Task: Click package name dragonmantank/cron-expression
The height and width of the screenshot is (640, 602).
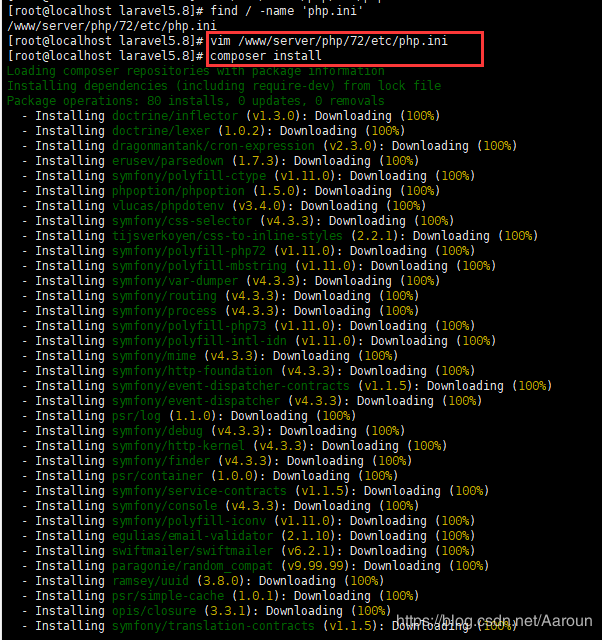Action: pyautogui.click(x=213, y=146)
